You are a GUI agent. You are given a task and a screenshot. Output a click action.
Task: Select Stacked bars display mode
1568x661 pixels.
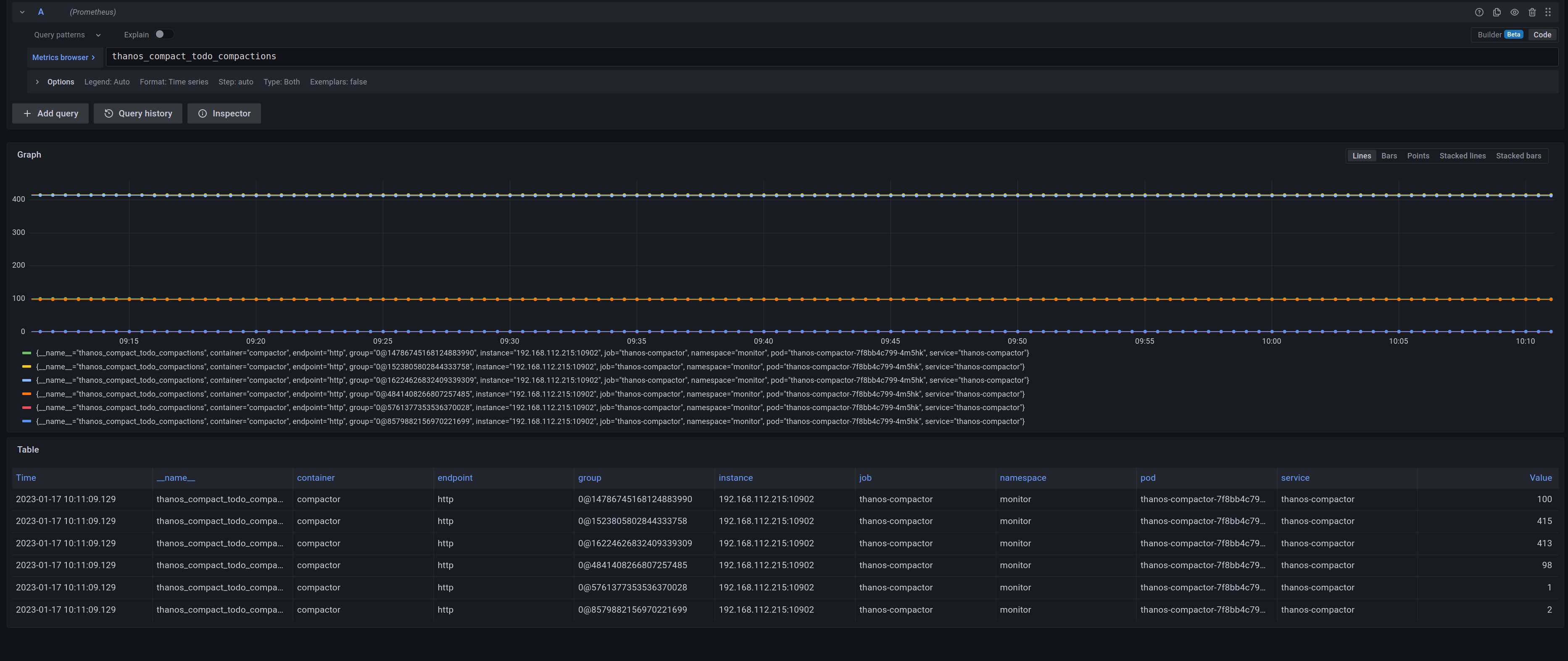pos(1518,156)
